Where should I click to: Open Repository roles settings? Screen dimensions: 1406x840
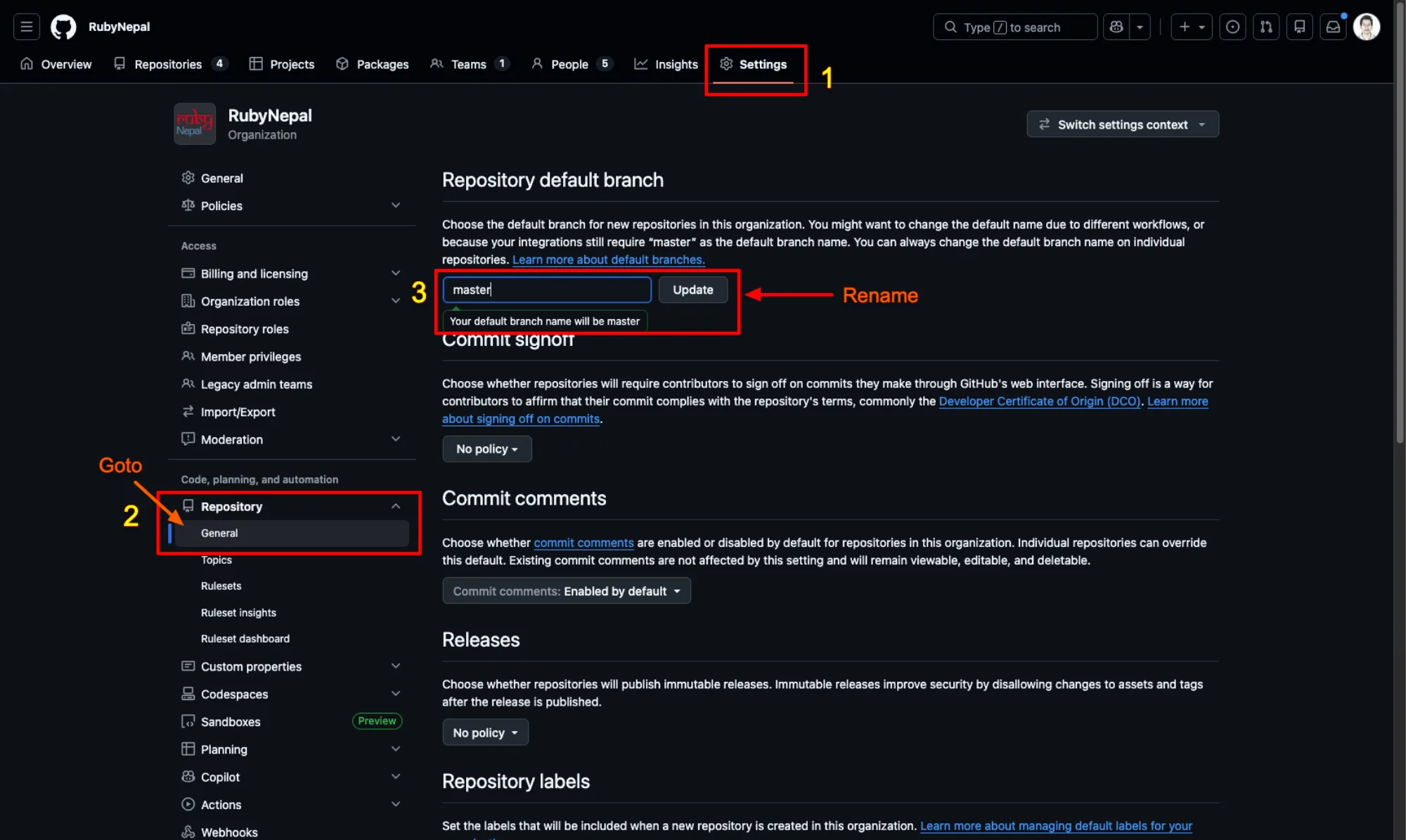click(x=292, y=329)
